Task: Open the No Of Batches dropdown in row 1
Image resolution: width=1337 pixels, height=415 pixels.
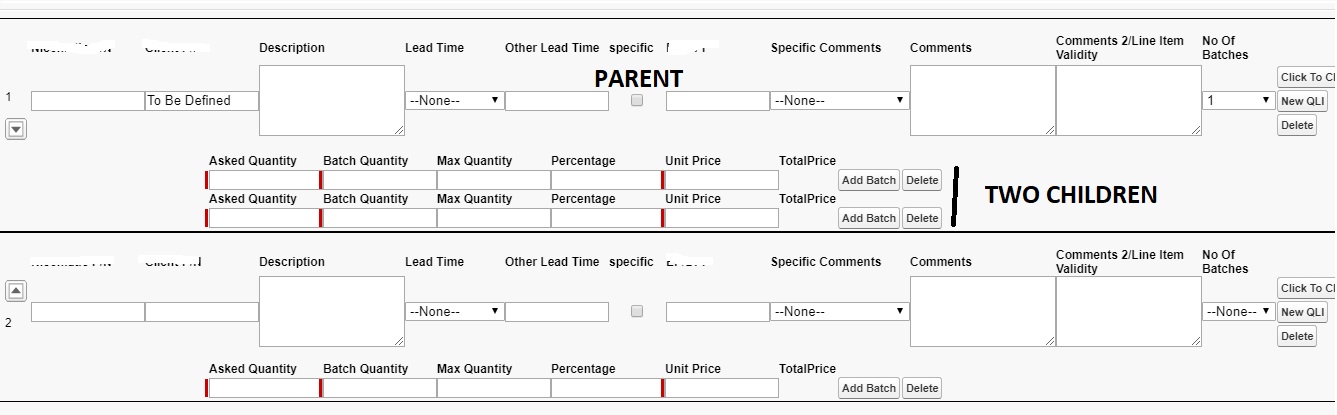Action: click(1238, 101)
